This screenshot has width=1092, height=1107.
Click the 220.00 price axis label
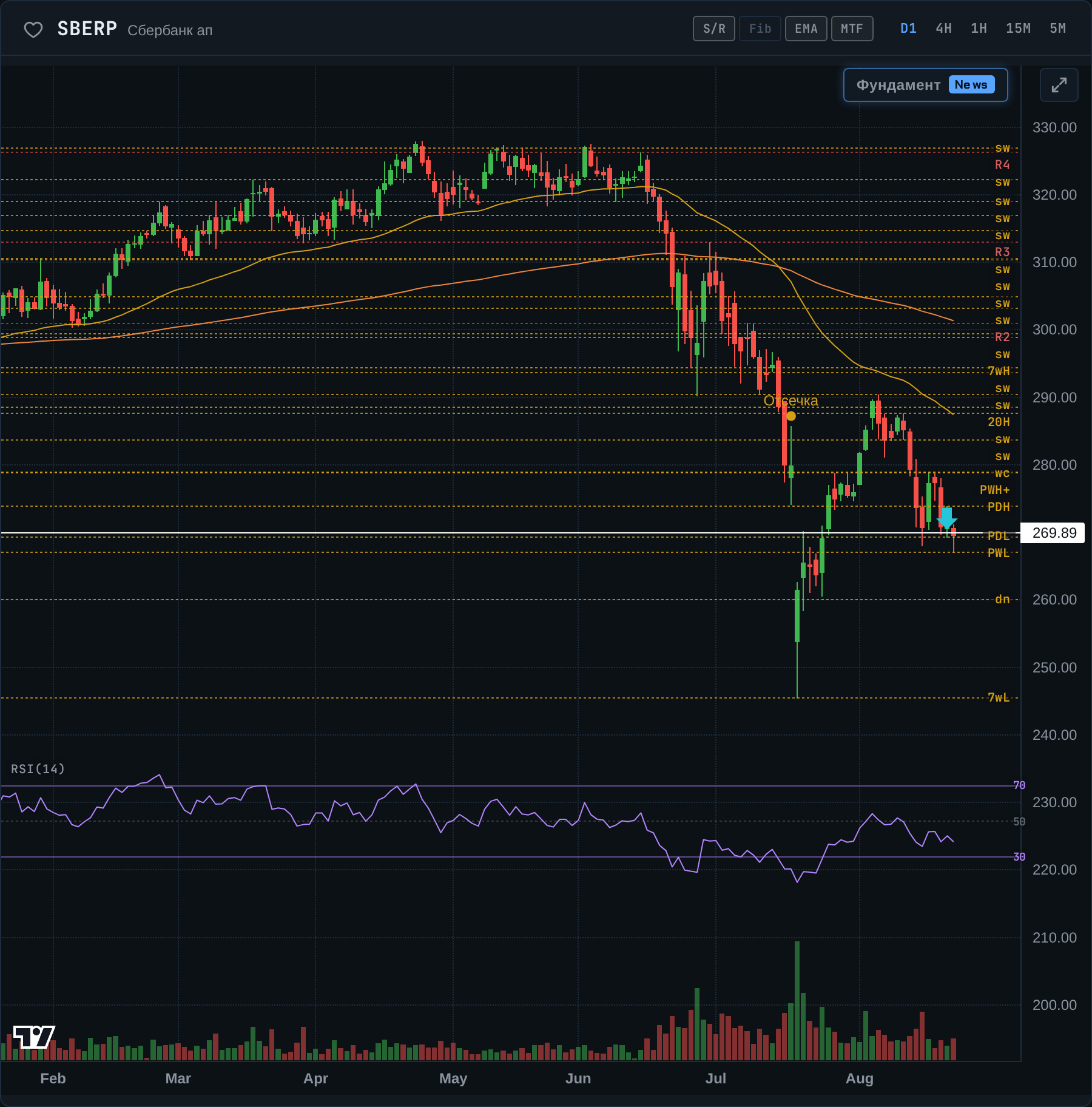[1054, 870]
